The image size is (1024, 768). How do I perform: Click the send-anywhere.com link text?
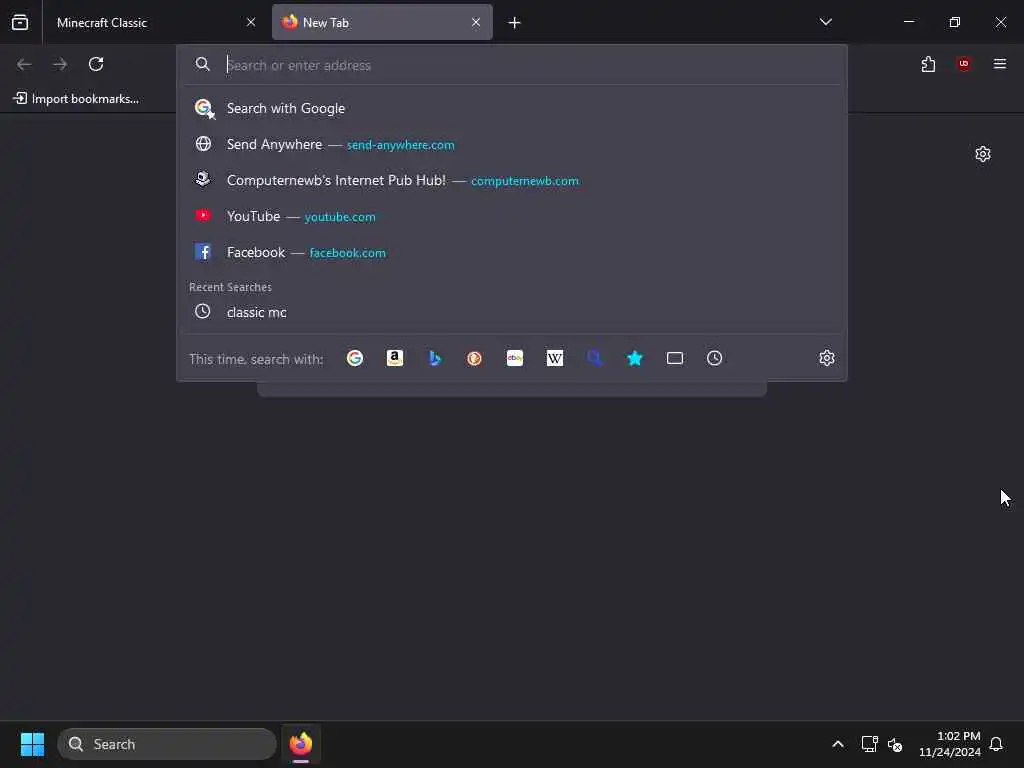400,145
